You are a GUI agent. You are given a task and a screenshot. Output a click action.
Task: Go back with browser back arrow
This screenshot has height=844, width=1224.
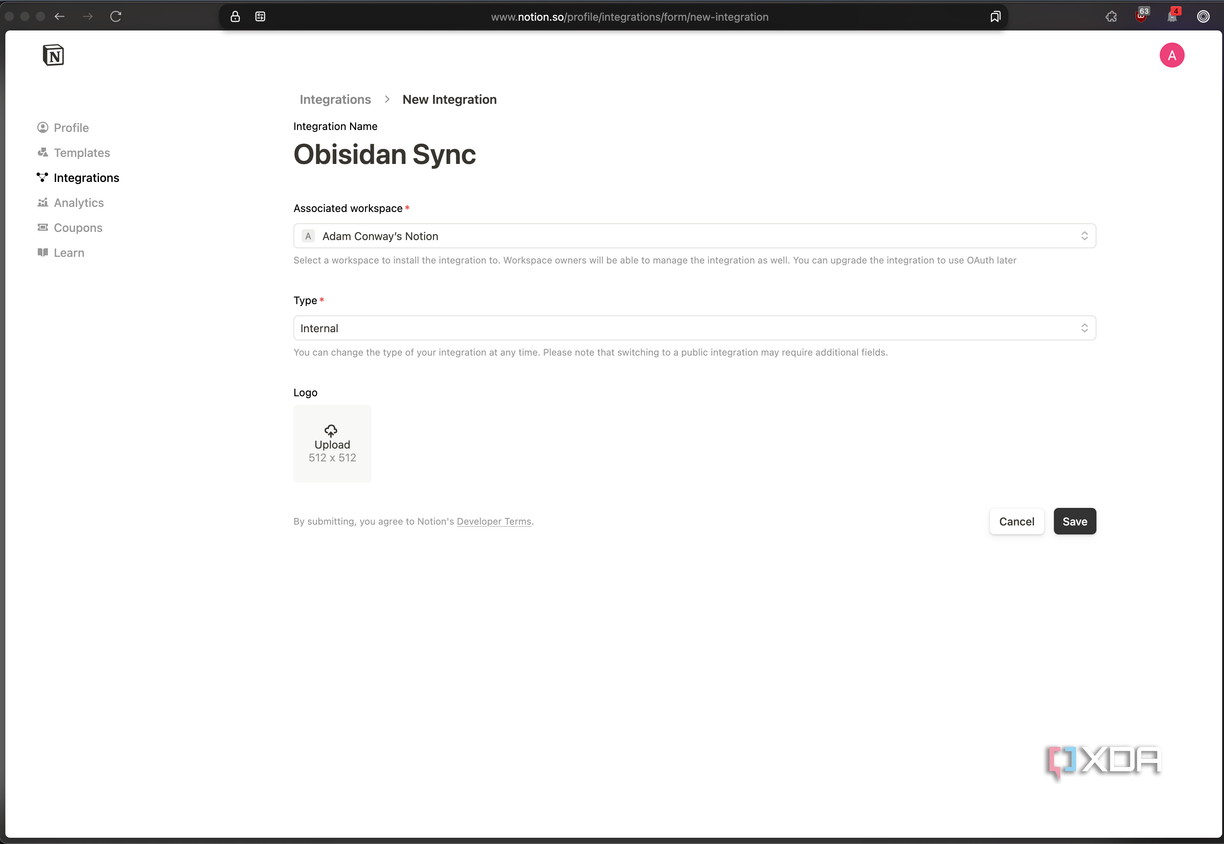coord(60,17)
